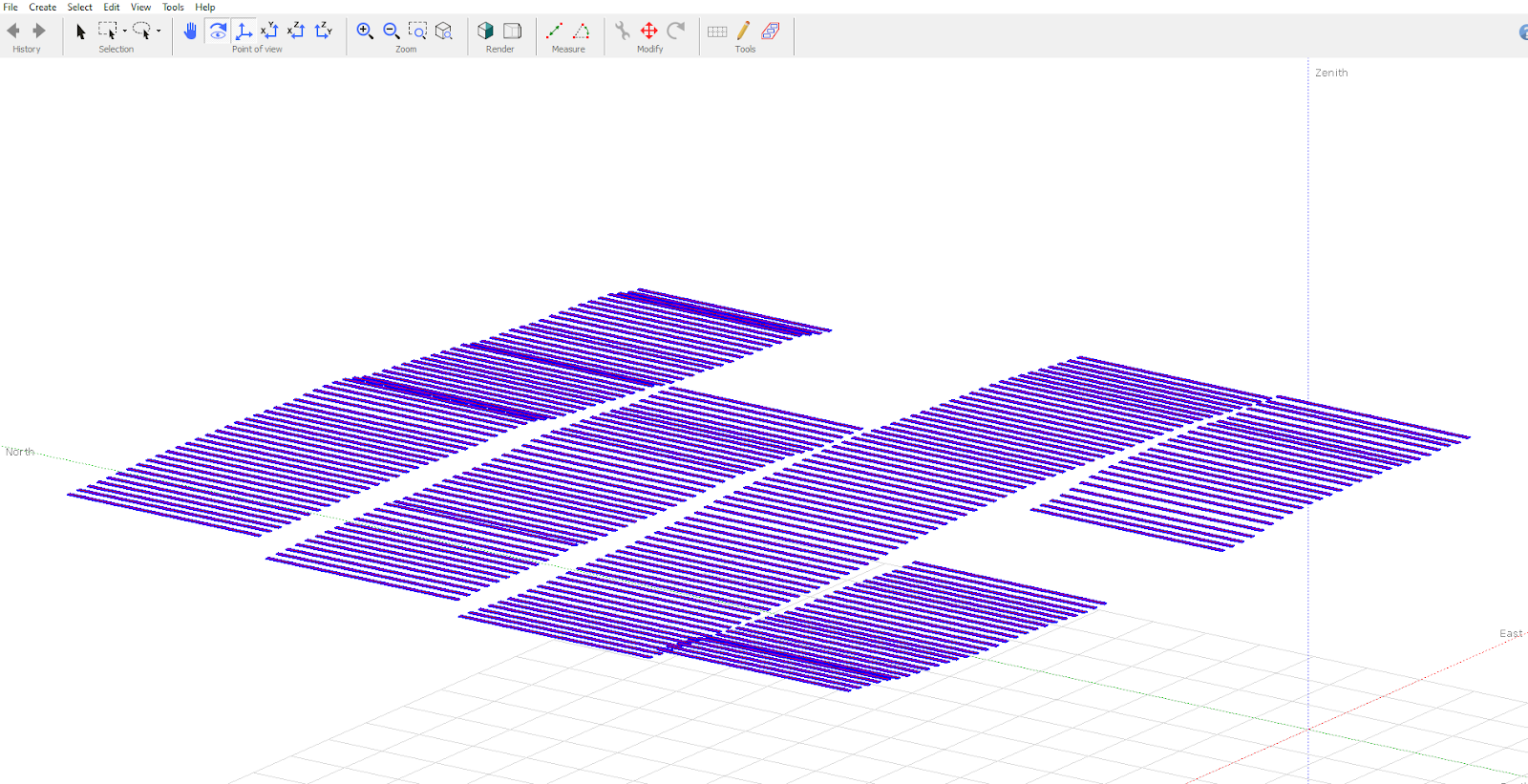This screenshot has width=1528, height=784.
Task: Set the XY plane view
Action: [x=269, y=31]
